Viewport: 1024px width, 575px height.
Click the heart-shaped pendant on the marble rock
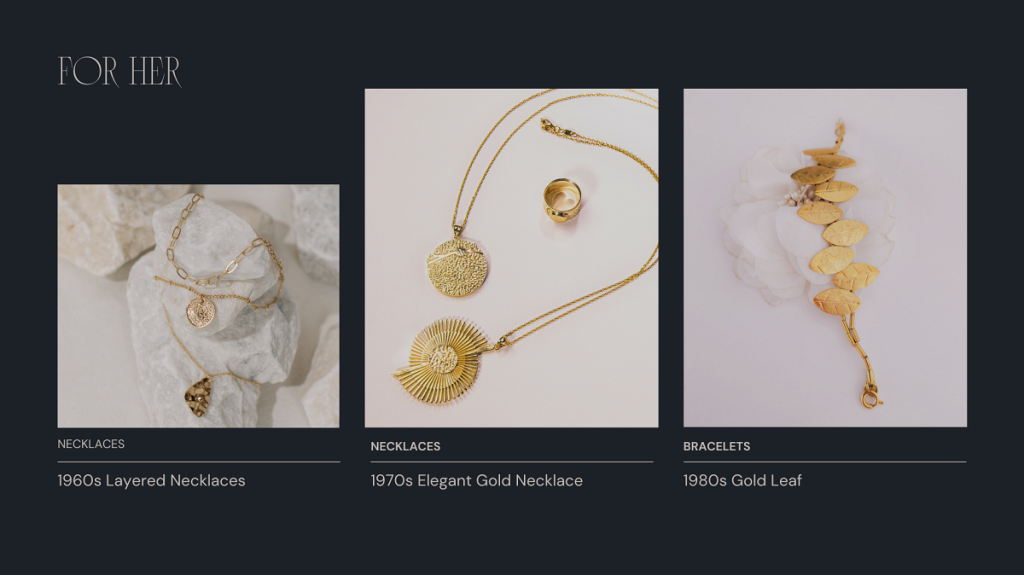click(x=199, y=397)
